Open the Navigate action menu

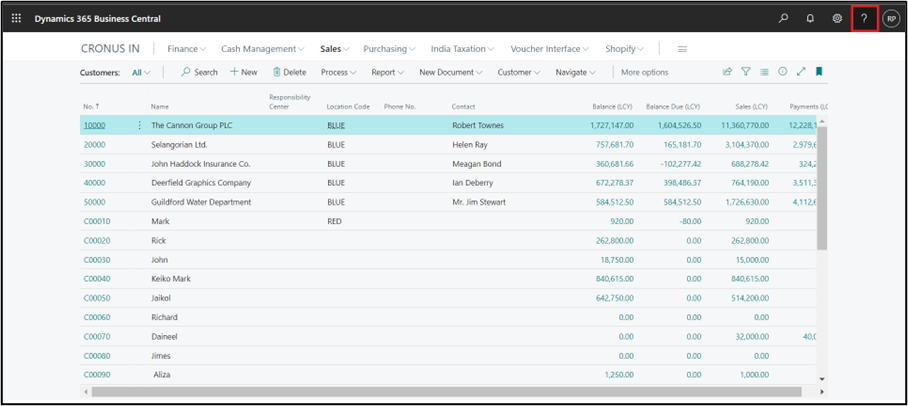tap(576, 72)
